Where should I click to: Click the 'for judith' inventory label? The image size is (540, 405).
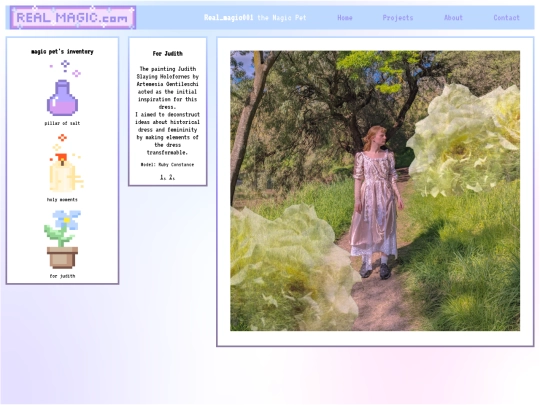click(x=62, y=276)
